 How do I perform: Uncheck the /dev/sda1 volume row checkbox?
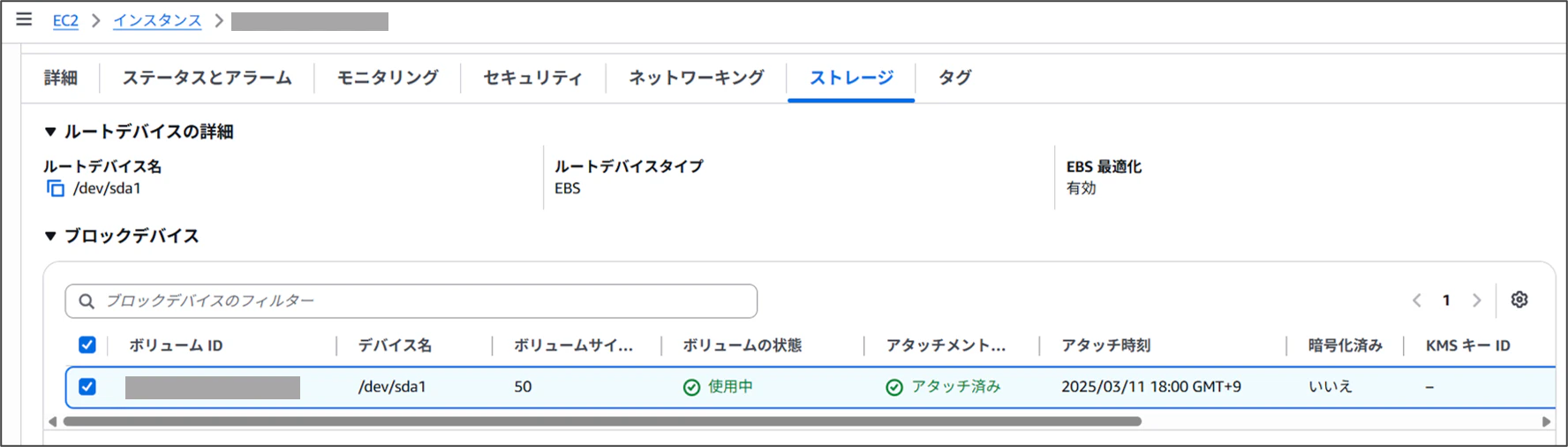click(87, 386)
